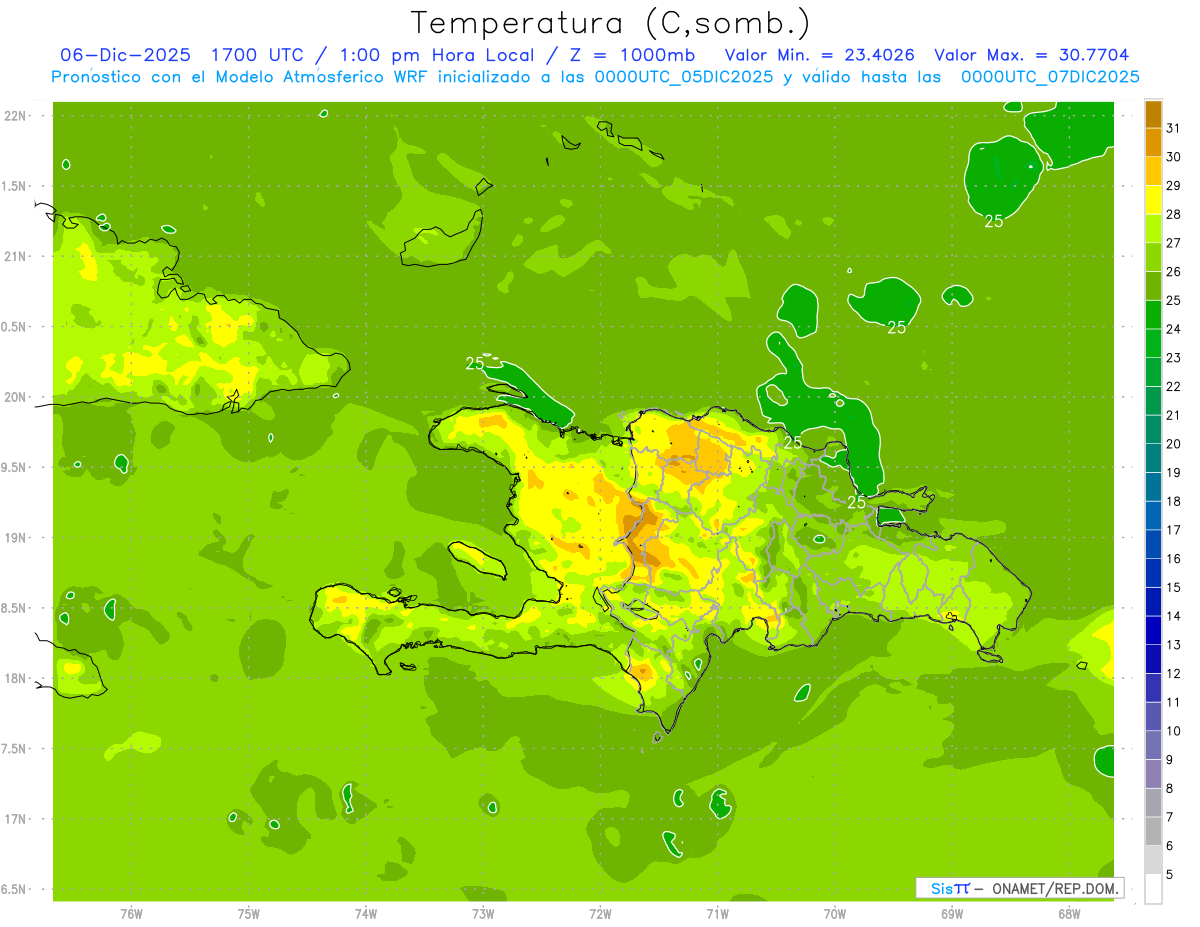1200x927 pixels.
Task: Click the dark blue legend swatch between 13 and 14
Action: (x=1153, y=630)
